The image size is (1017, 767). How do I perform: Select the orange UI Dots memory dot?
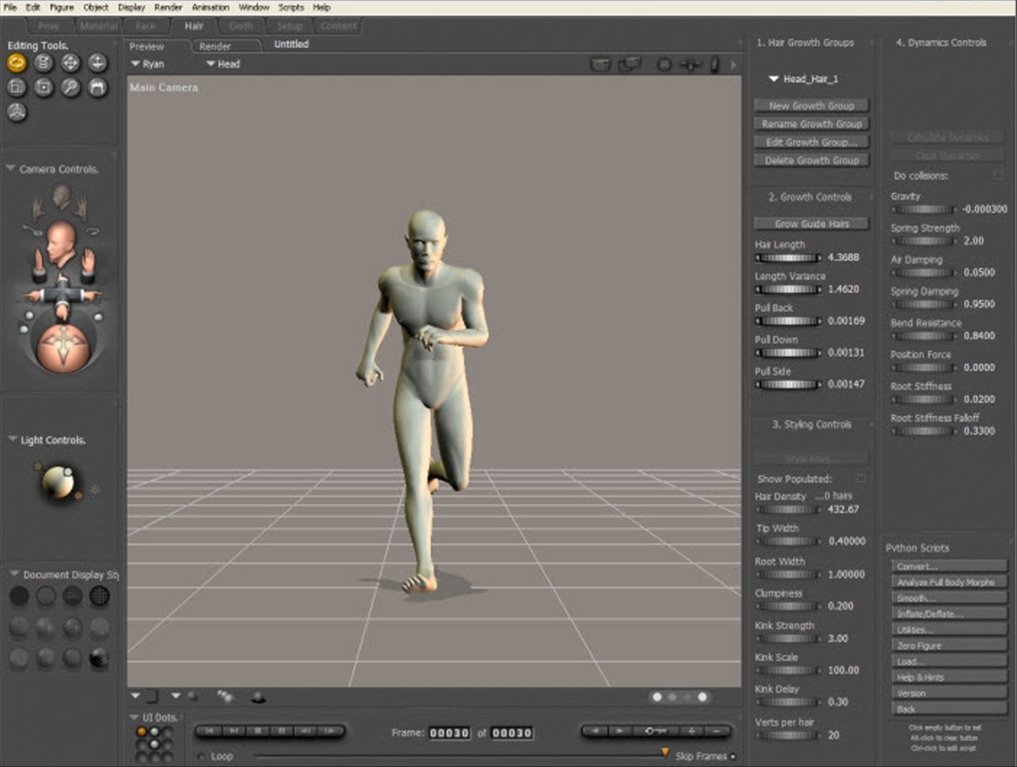(x=142, y=731)
